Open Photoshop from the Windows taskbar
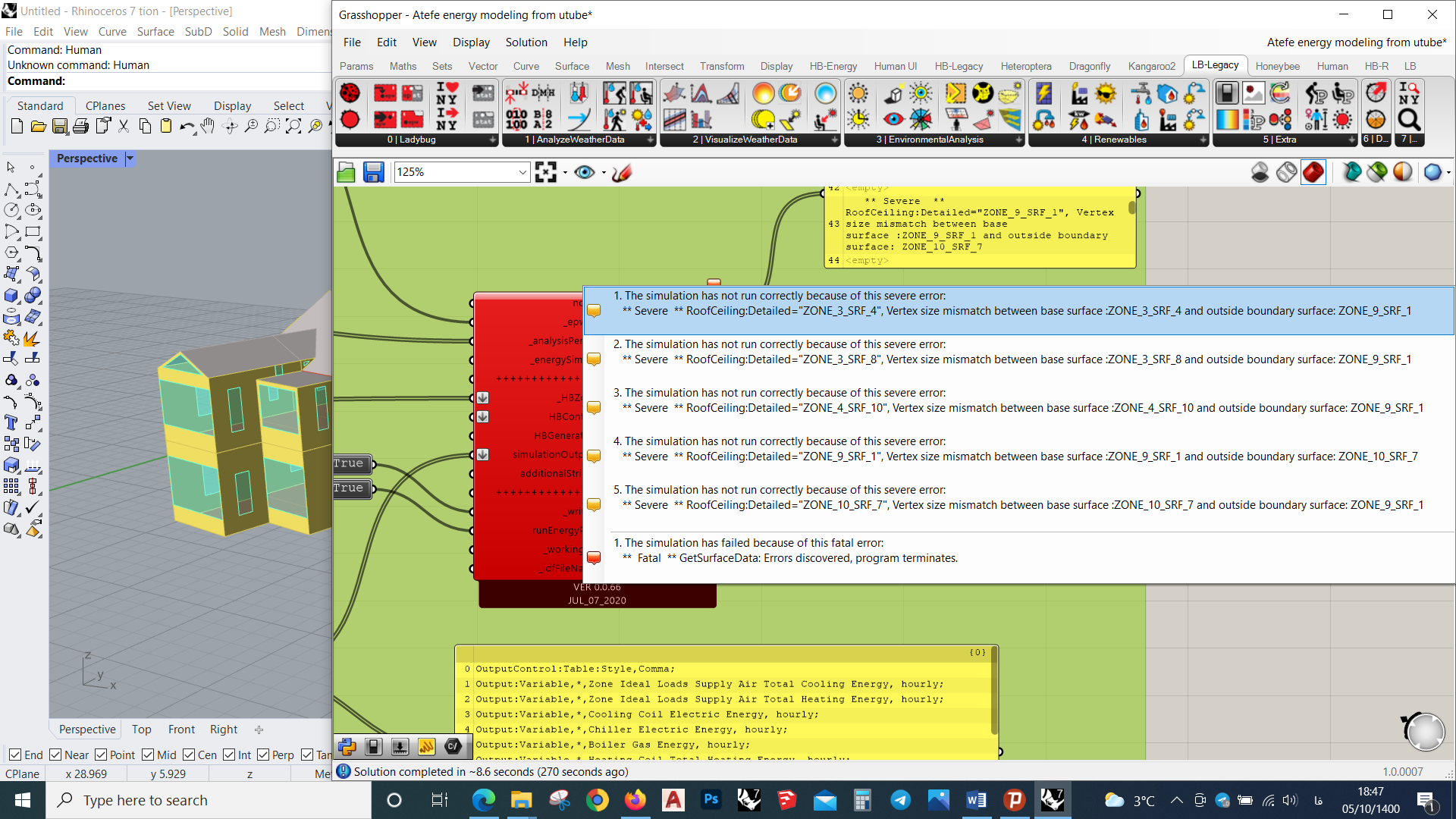Image resolution: width=1456 pixels, height=819 pixels. click(711, 800)
